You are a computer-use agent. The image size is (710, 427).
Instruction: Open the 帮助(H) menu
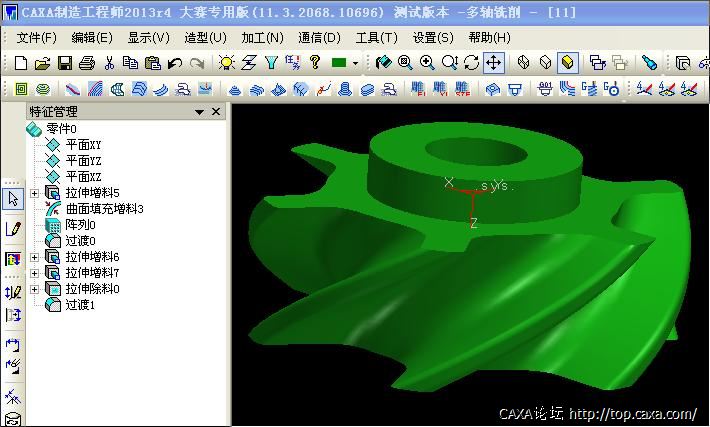coord(489,38)
